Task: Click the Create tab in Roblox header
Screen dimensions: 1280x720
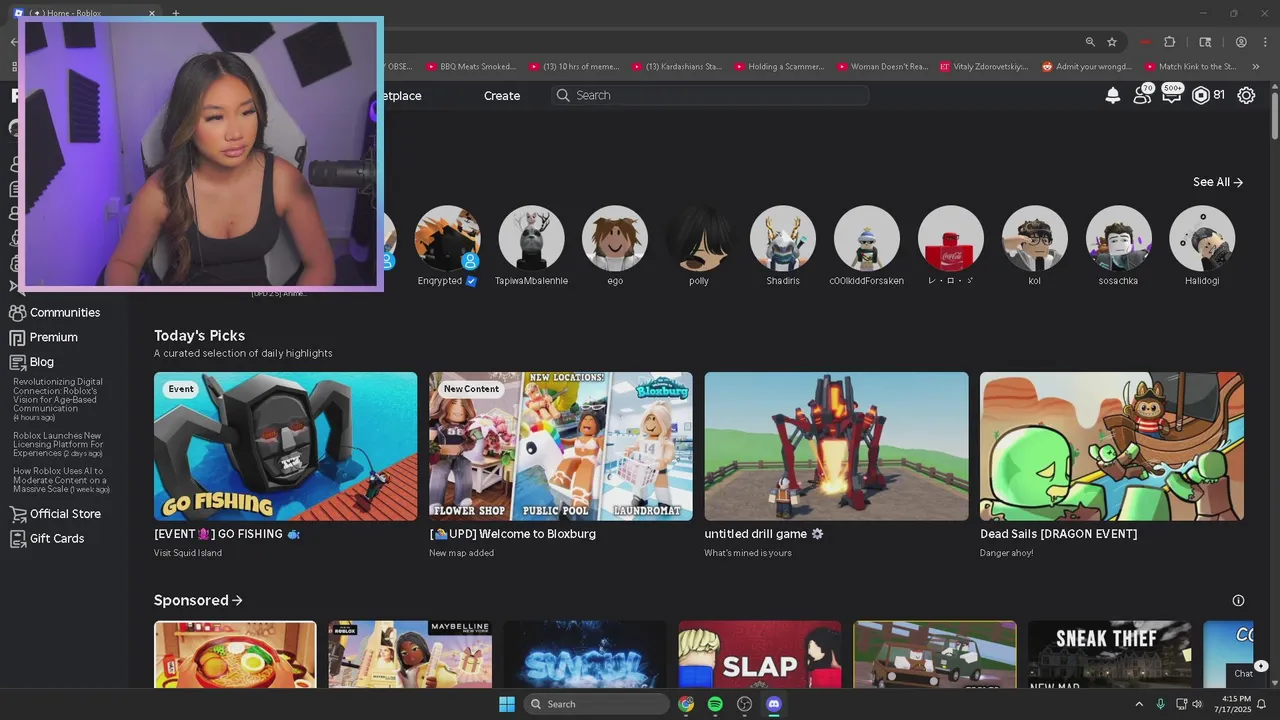Action: click(x=502, y=96)
